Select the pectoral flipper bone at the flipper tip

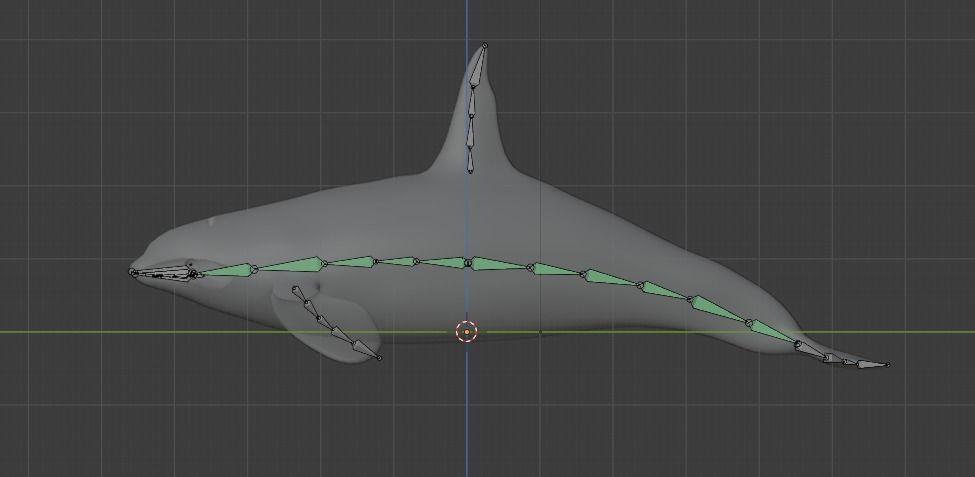point(366,350)
